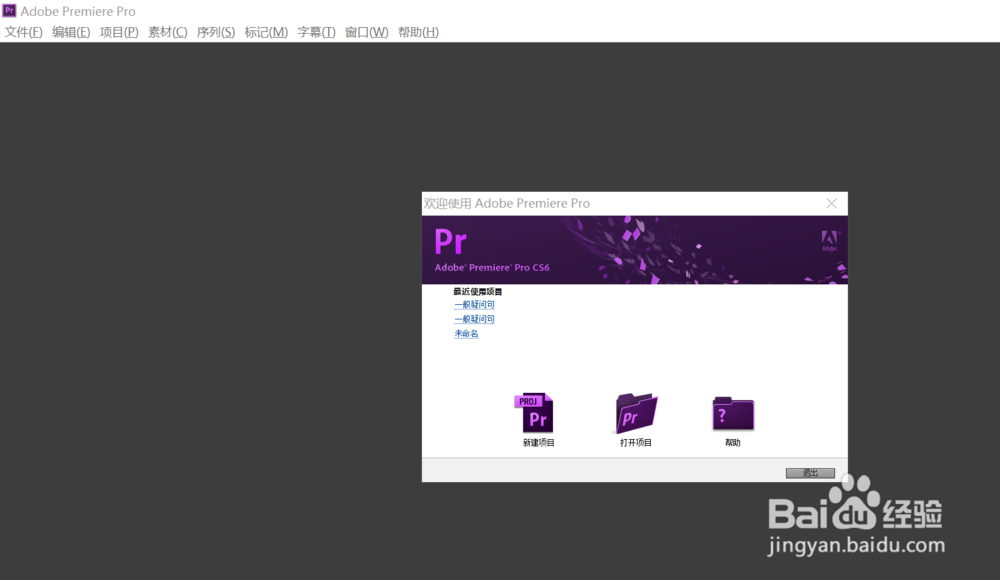The width and height of the screenshot is (1000, 580).
Task: Open the 项目(P) menu
Action: 119,32
